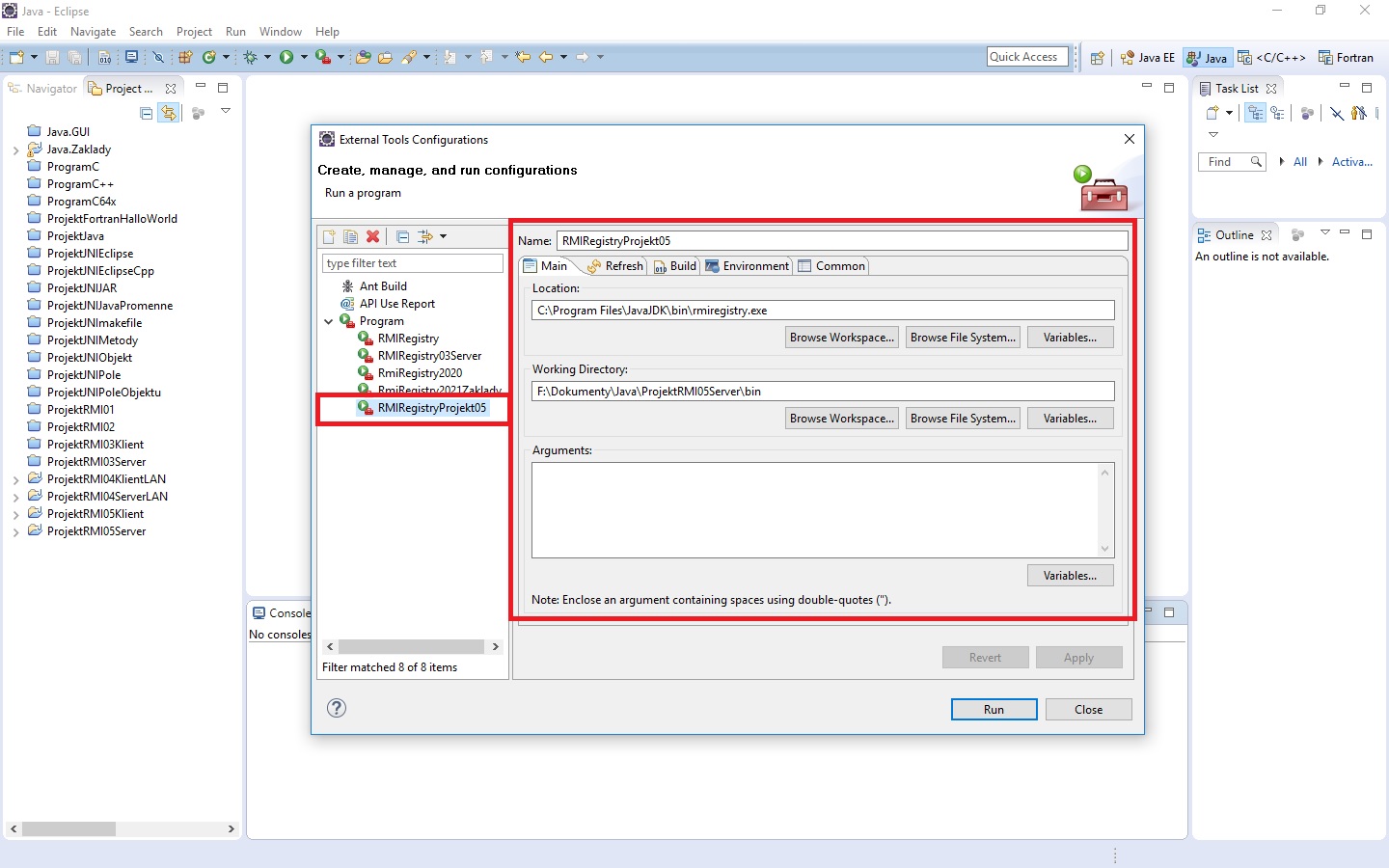Click the Run button in dialog
This screenshot has height=868, width=1389.
(x=994, y=710)
